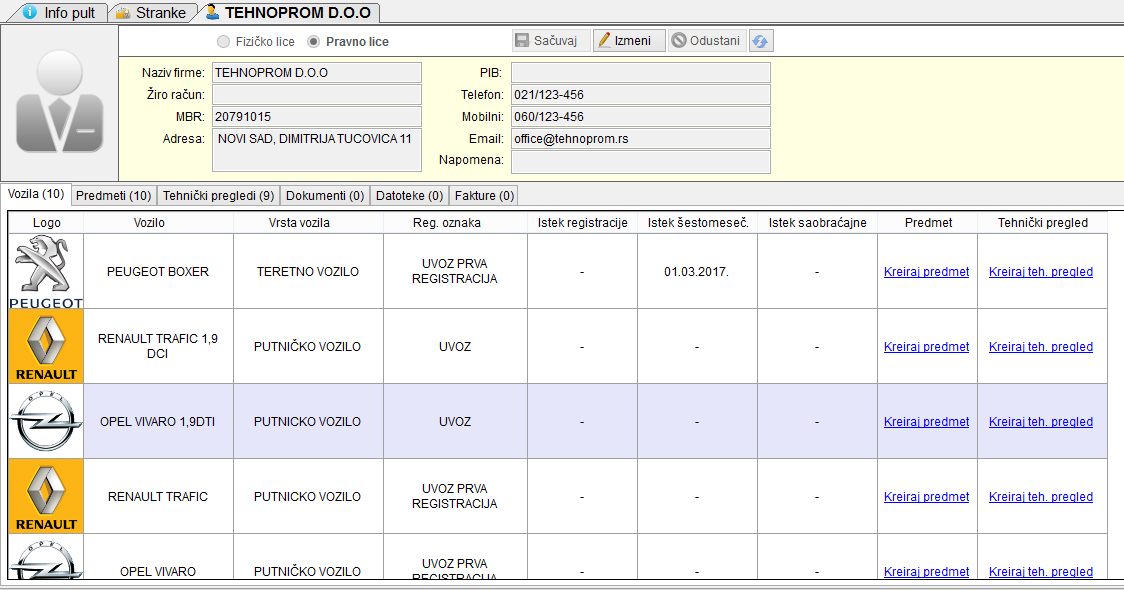Click the Renault logo in the Trafic 1,9 DCI row
The height and width of the screenshot is (590, 1124).
[46, 346]
